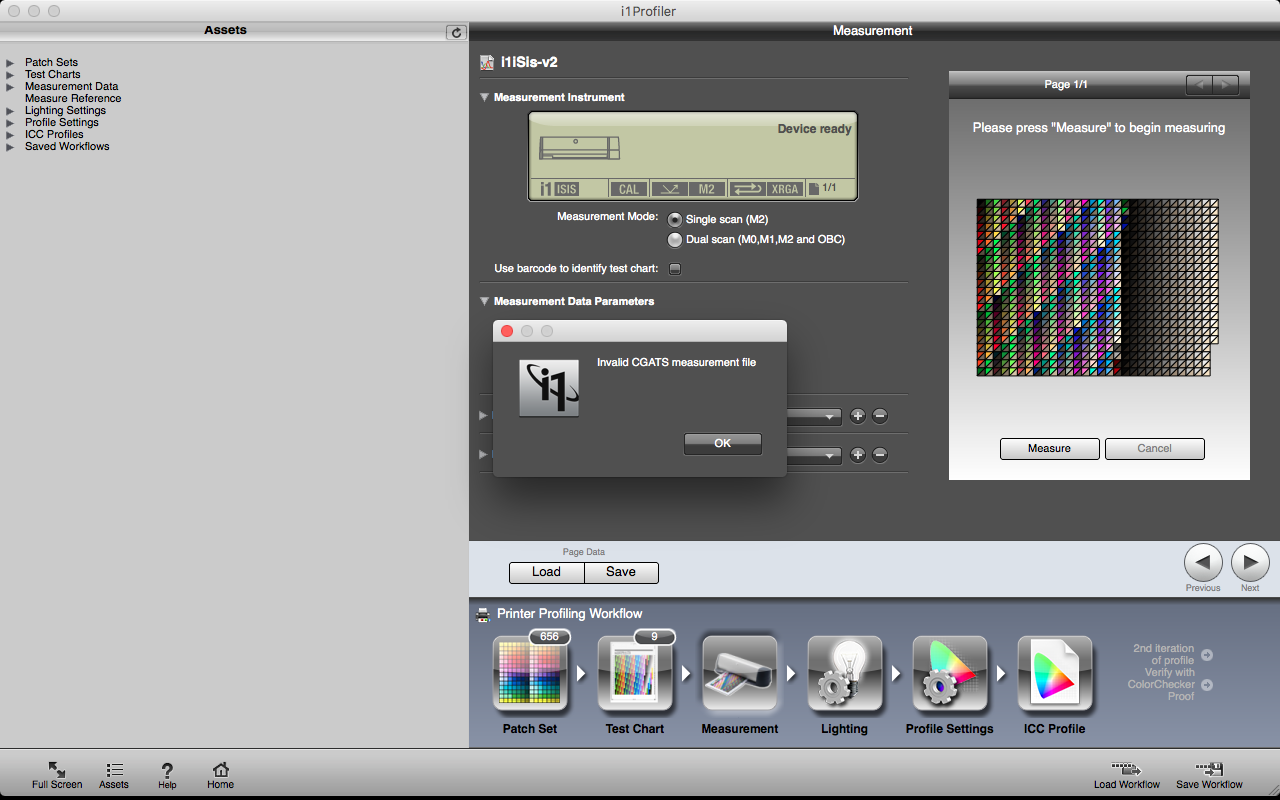The height and width of the screenshot is (800, 1280).
Task: Open the Test Chart workflow step
Action: coord(635,676)
